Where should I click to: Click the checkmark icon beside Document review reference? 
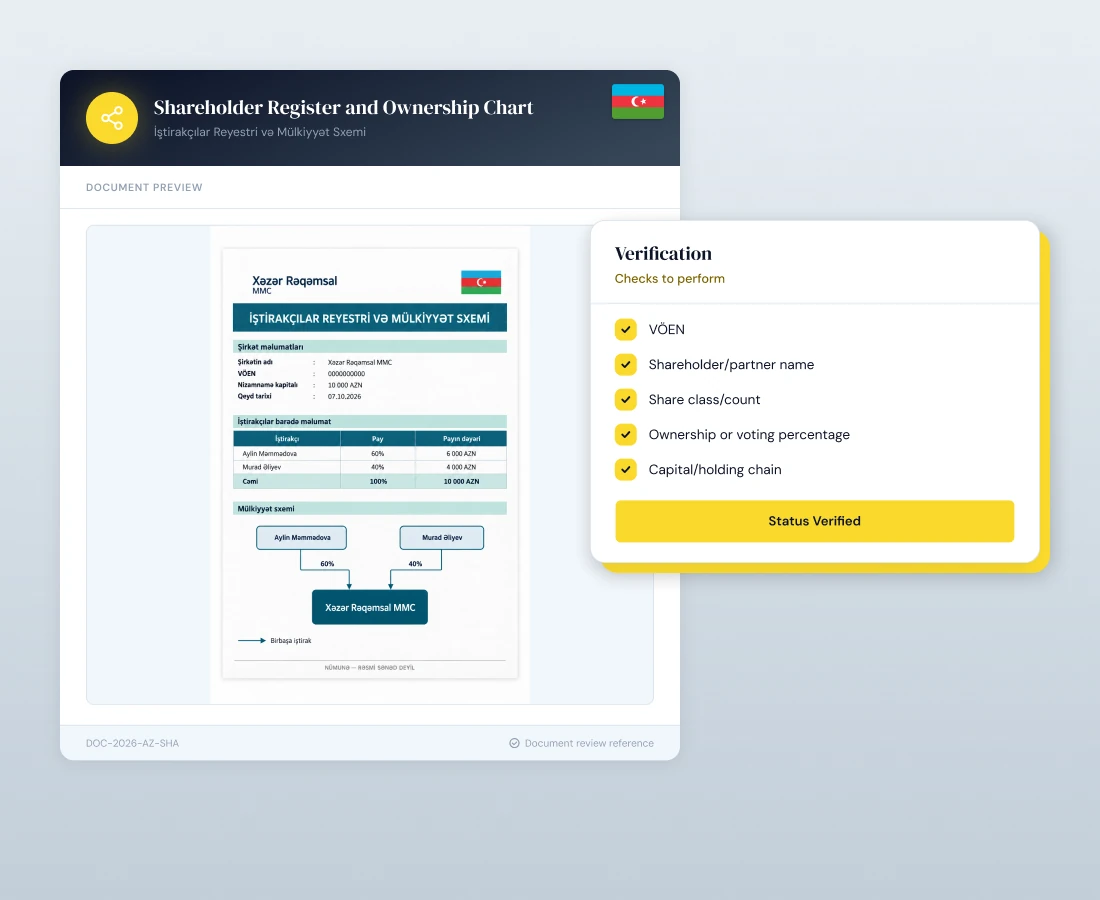514,743
